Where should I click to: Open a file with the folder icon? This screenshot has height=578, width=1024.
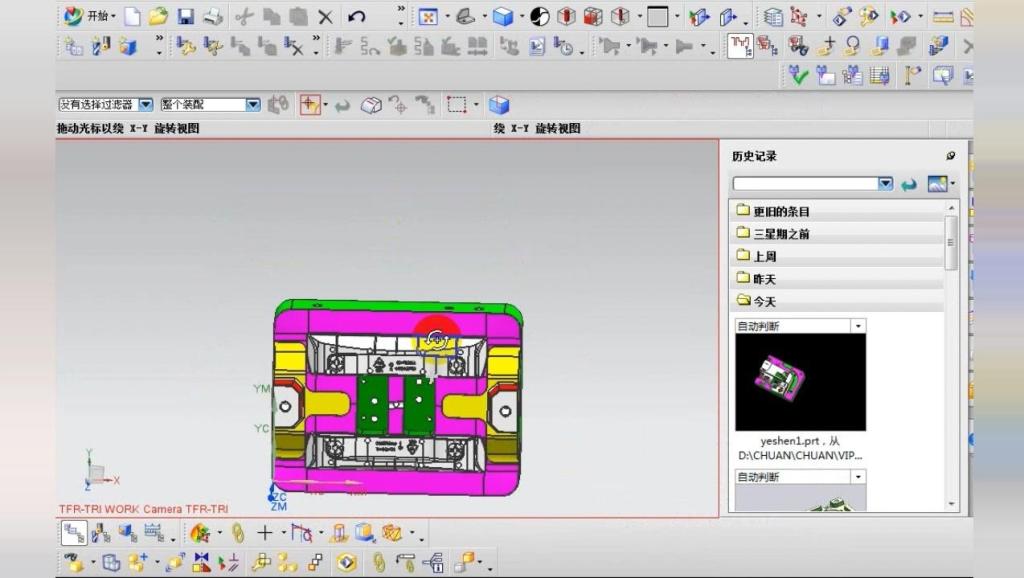[x=158, y=16]
